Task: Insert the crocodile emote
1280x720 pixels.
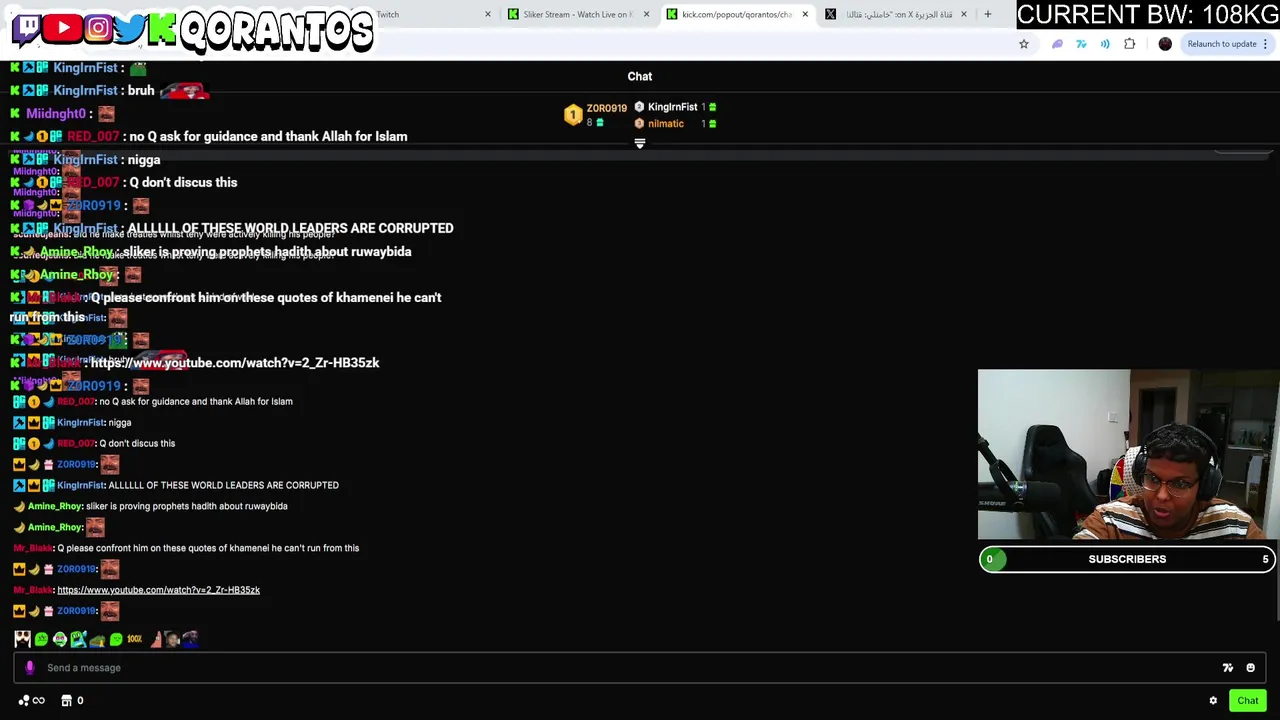Action: pyautogui.click(x=79, y=639)
